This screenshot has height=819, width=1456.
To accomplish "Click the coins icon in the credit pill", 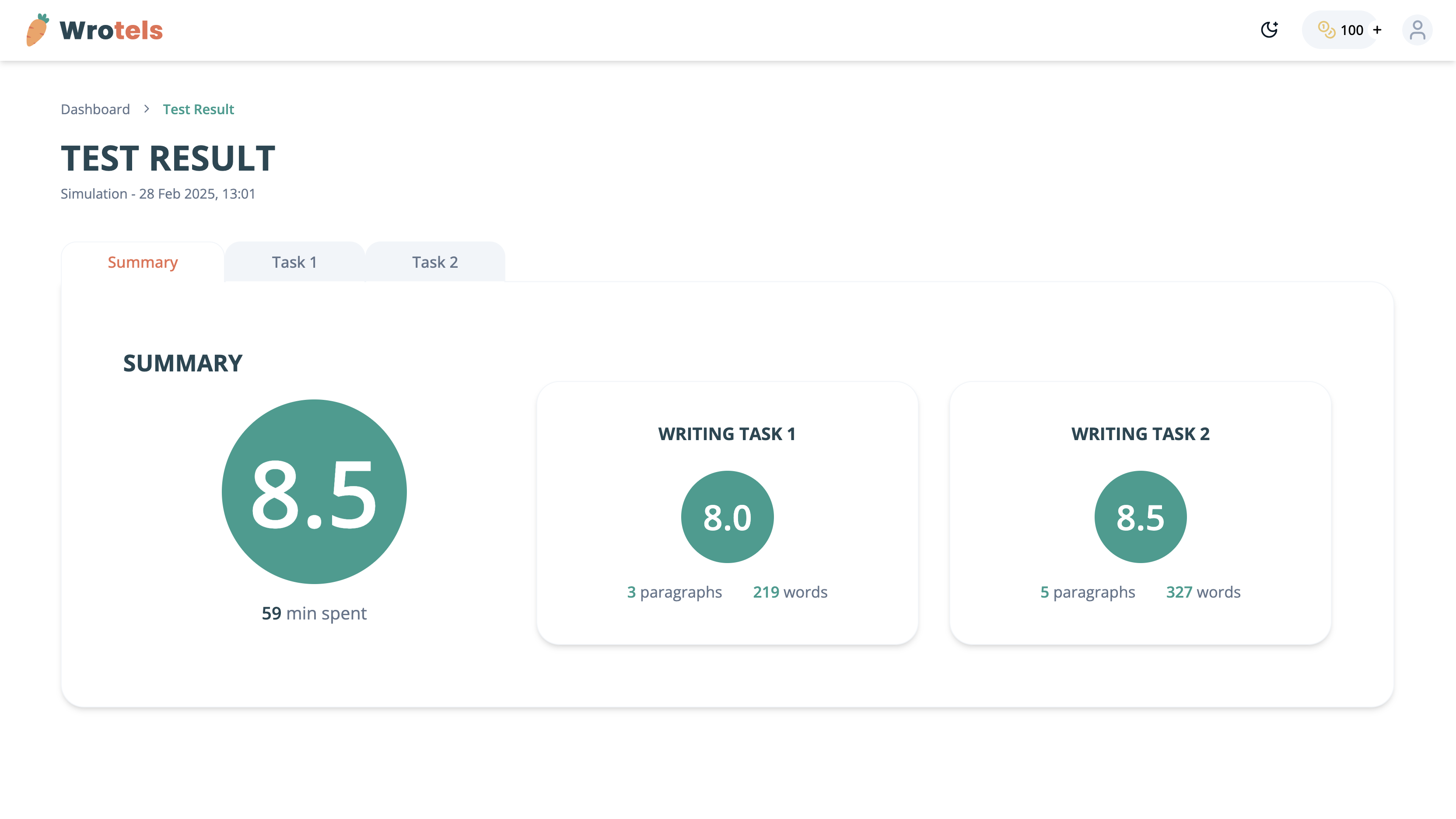I will (x=1326, y=30).
